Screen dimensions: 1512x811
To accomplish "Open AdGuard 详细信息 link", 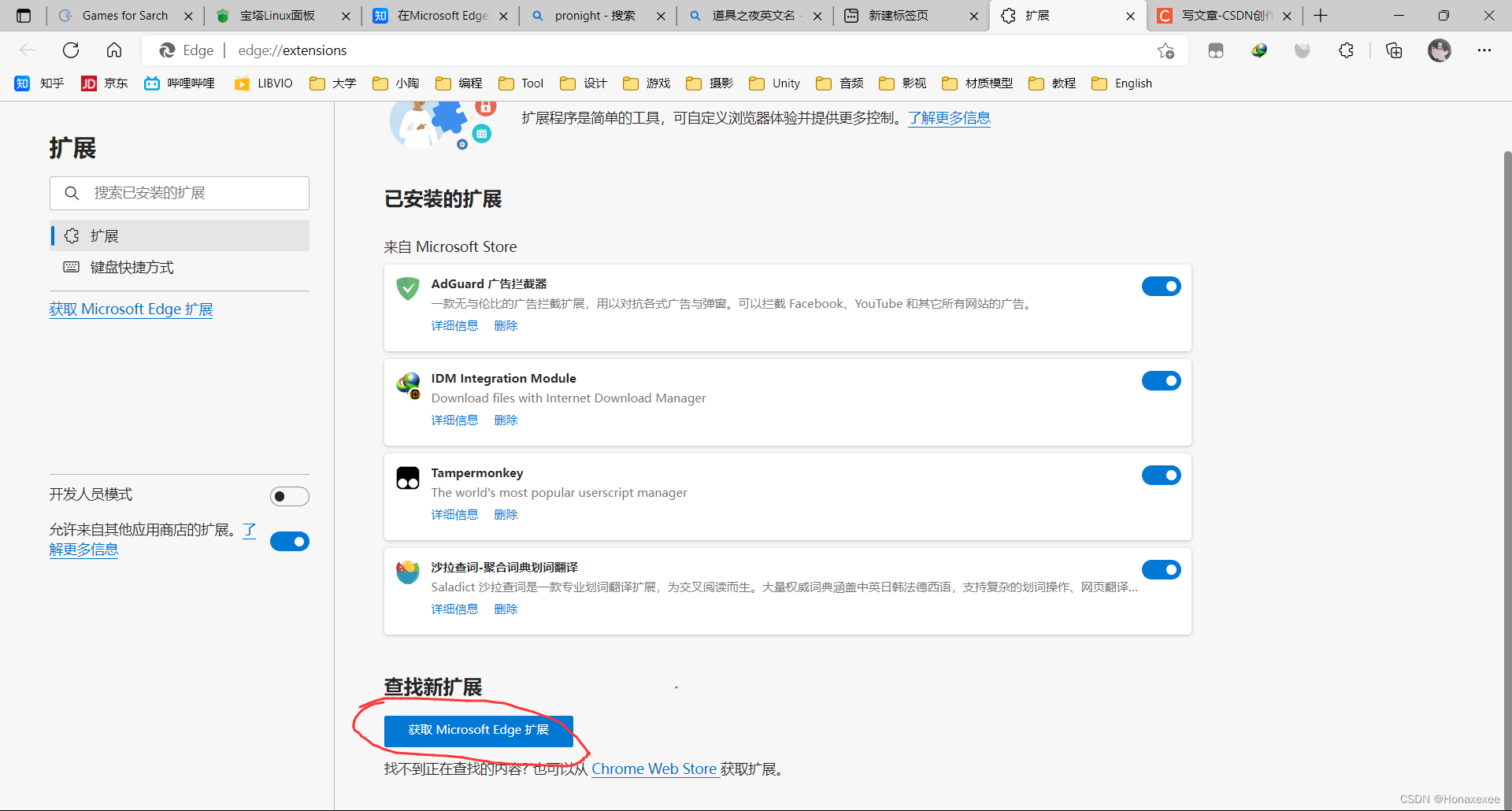I will [454, 326].
